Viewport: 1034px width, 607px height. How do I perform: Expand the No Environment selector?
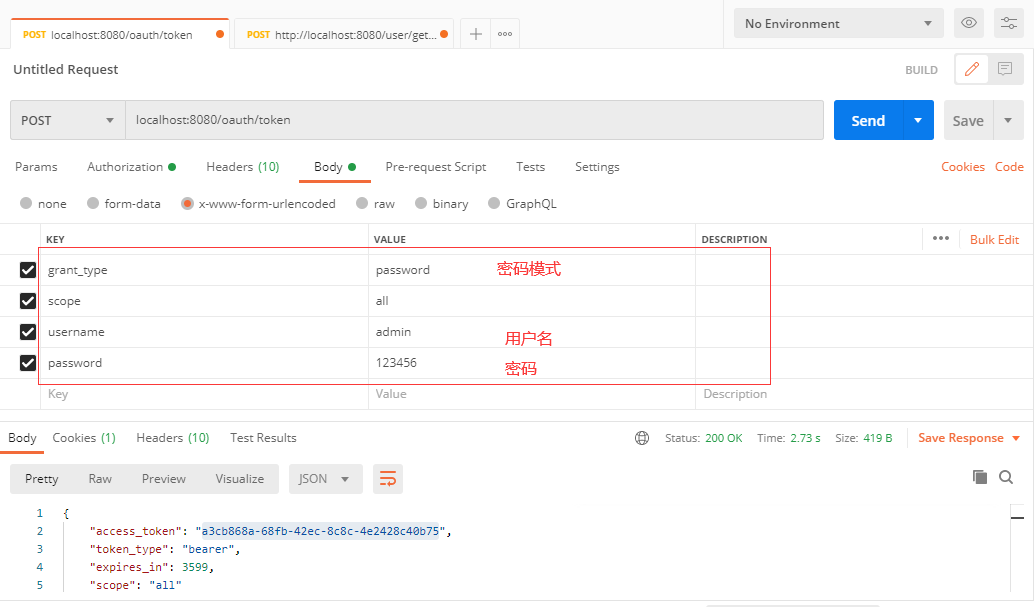pyautogui.click(x=839, y=23)
